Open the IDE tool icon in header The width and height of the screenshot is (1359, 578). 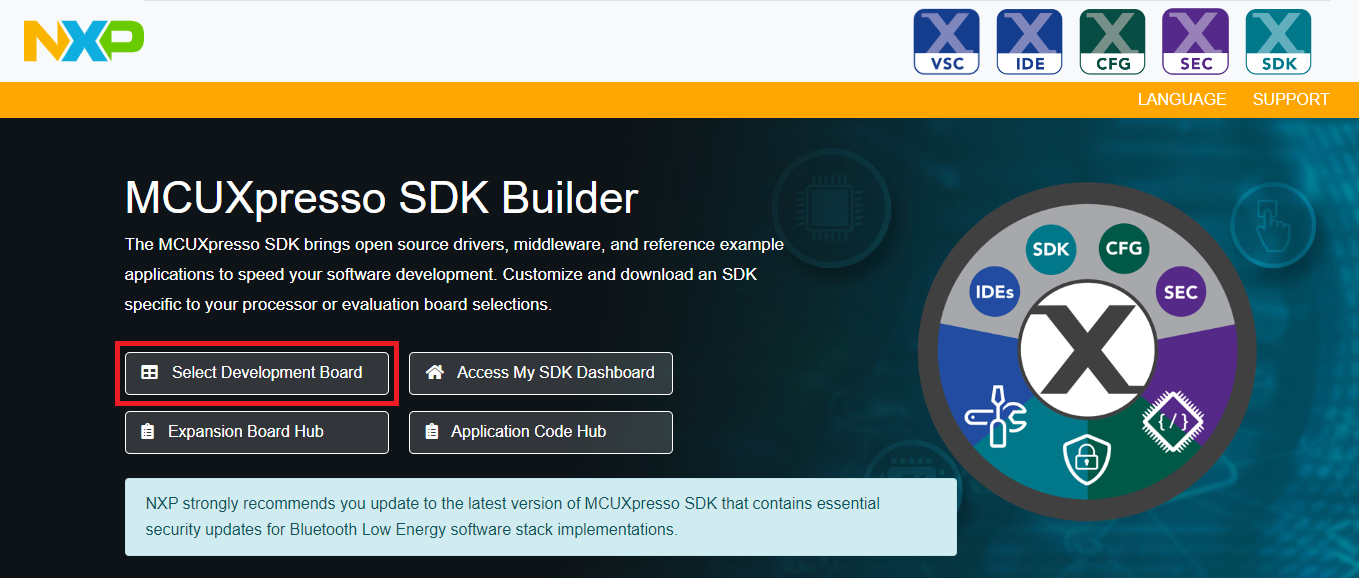point(1029,42)
